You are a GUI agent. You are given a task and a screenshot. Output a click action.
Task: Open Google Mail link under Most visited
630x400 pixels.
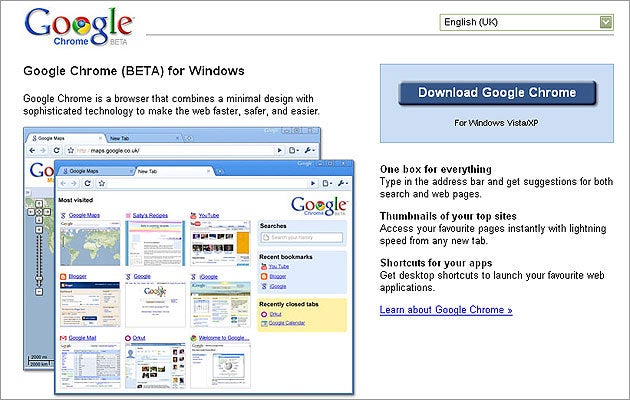tap(82, 338)
